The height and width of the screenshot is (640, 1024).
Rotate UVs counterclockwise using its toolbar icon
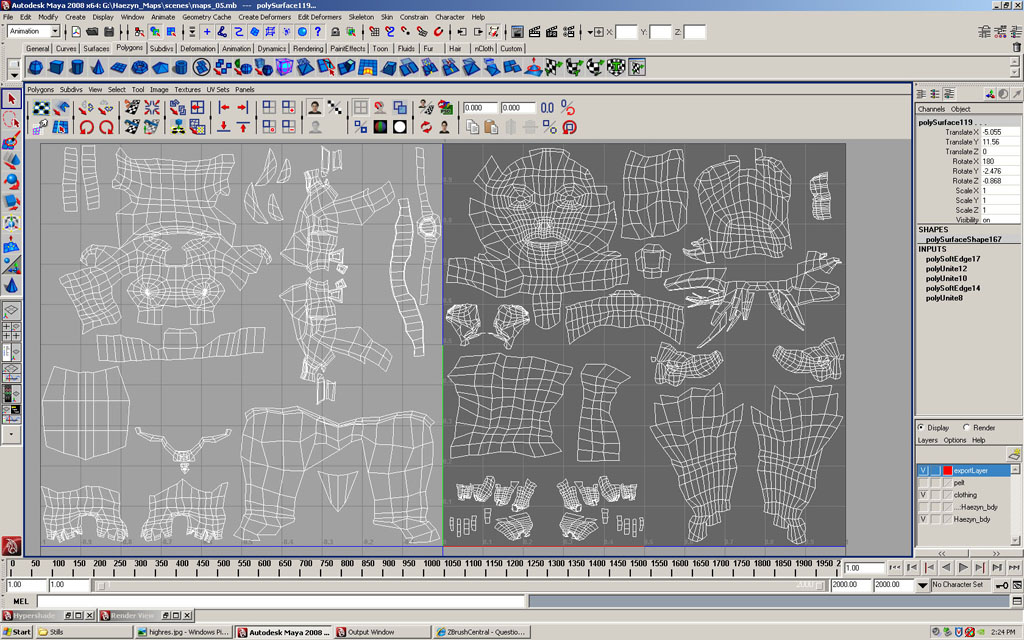(x=85, y=127)
